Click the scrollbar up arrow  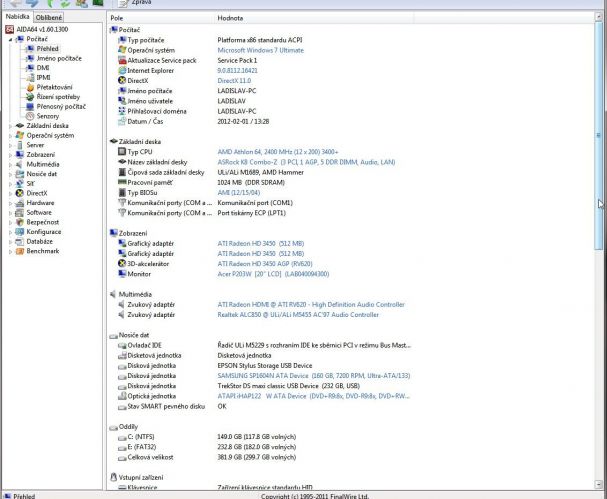pyautogui.click(x=598, y=17)
